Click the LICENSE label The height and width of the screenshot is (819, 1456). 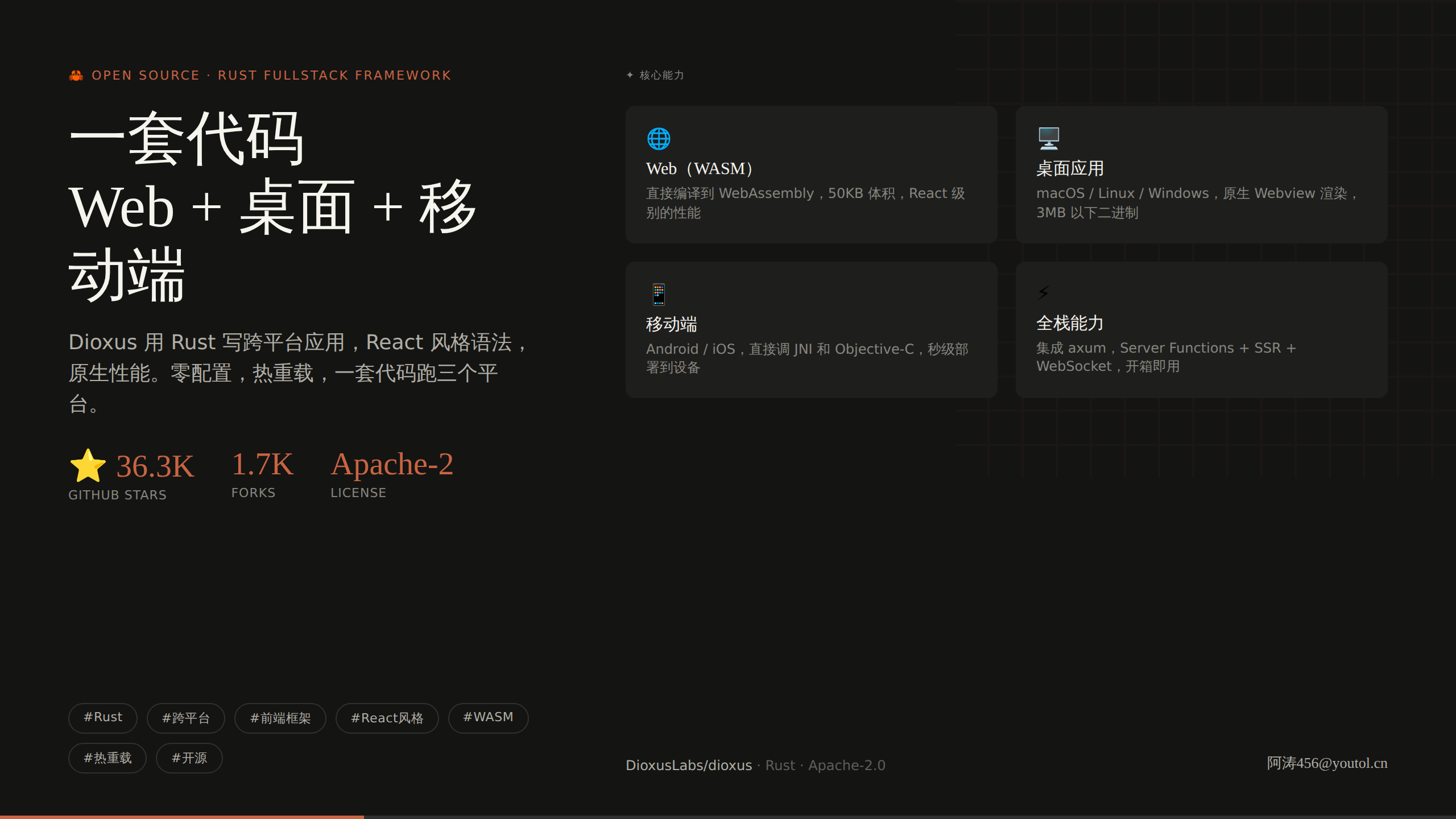(x=358, y=493)
